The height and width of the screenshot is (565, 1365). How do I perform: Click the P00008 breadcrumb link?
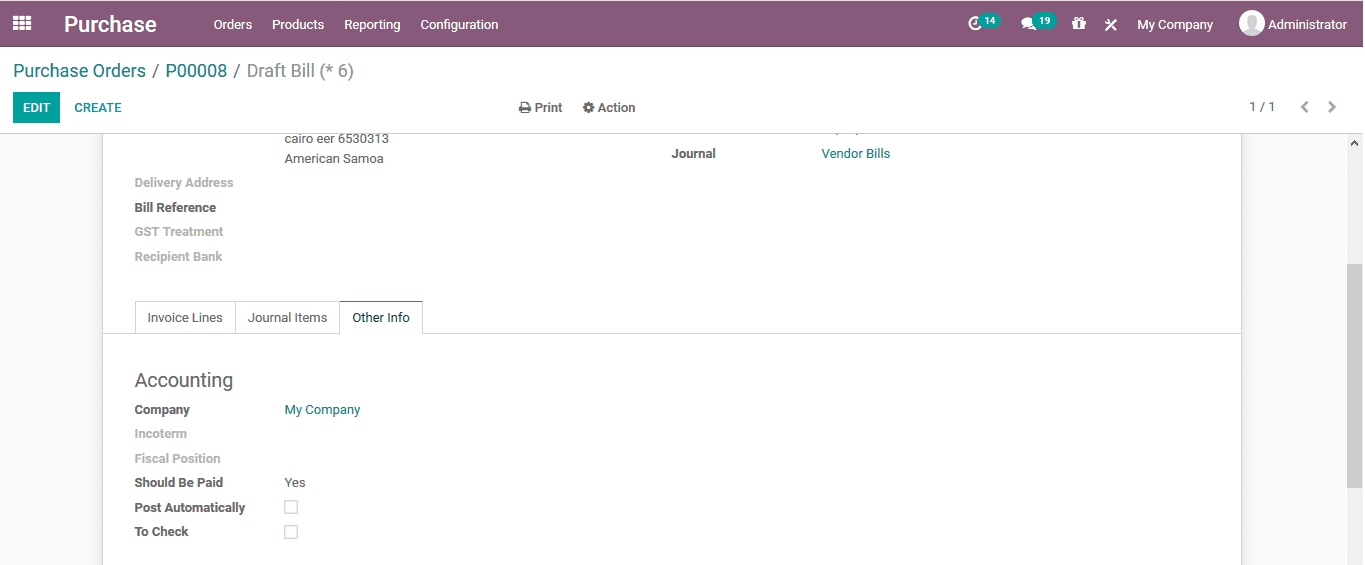coord(196,71)
